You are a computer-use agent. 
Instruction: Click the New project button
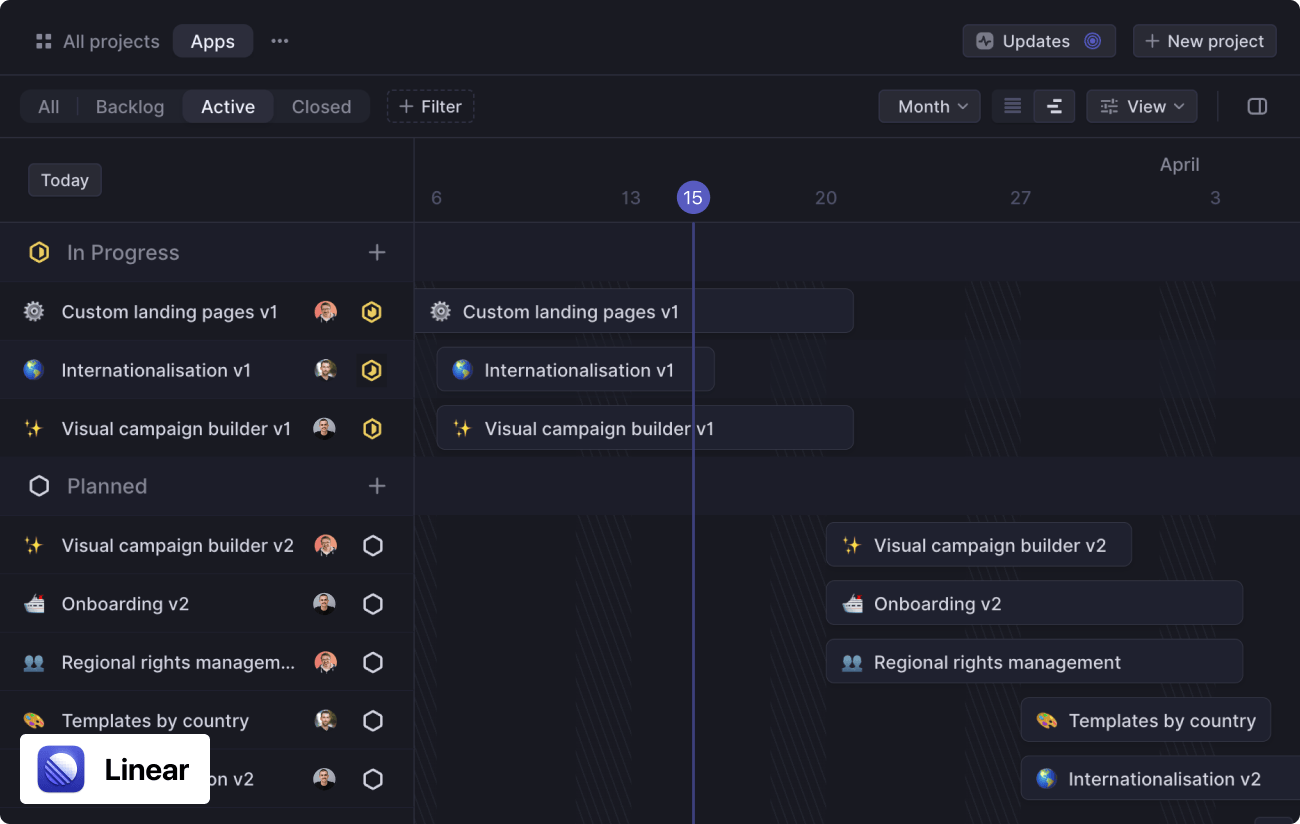tap(1204, 41)
